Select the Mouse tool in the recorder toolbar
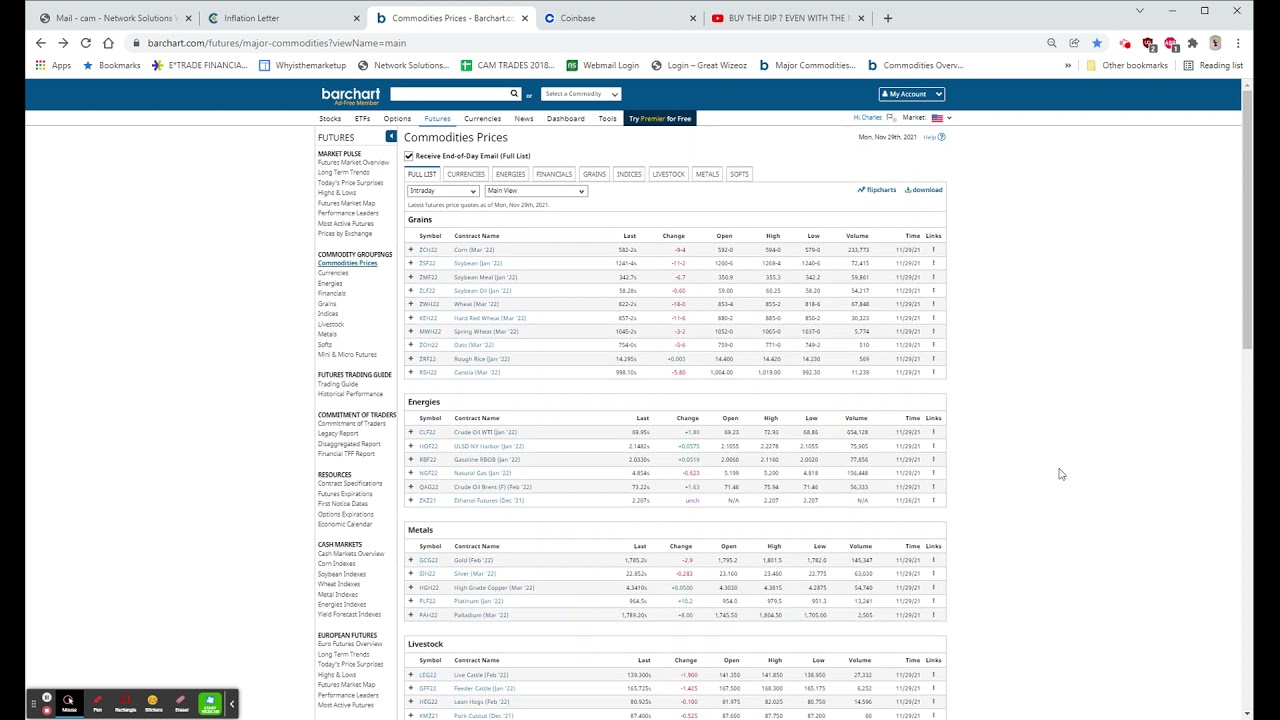1280x720 pixels. (x=69, y=704)
